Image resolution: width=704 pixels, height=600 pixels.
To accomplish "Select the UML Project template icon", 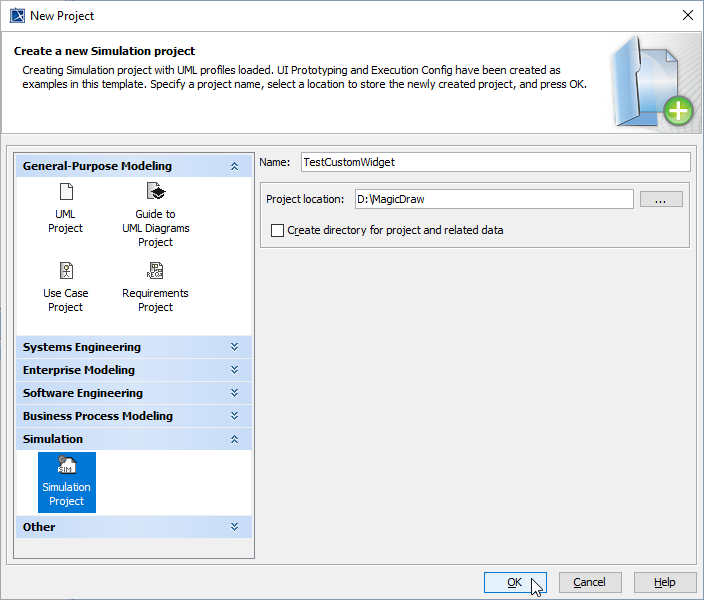I will coord(66,192).
